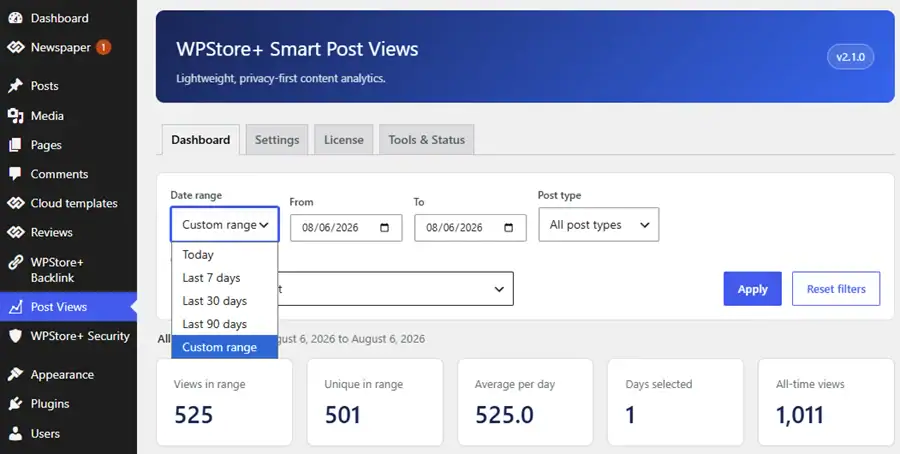The width and height of the screenshot is (900, 454).
Task: Open the To date calendar picker icon
Action: [509, 228]
